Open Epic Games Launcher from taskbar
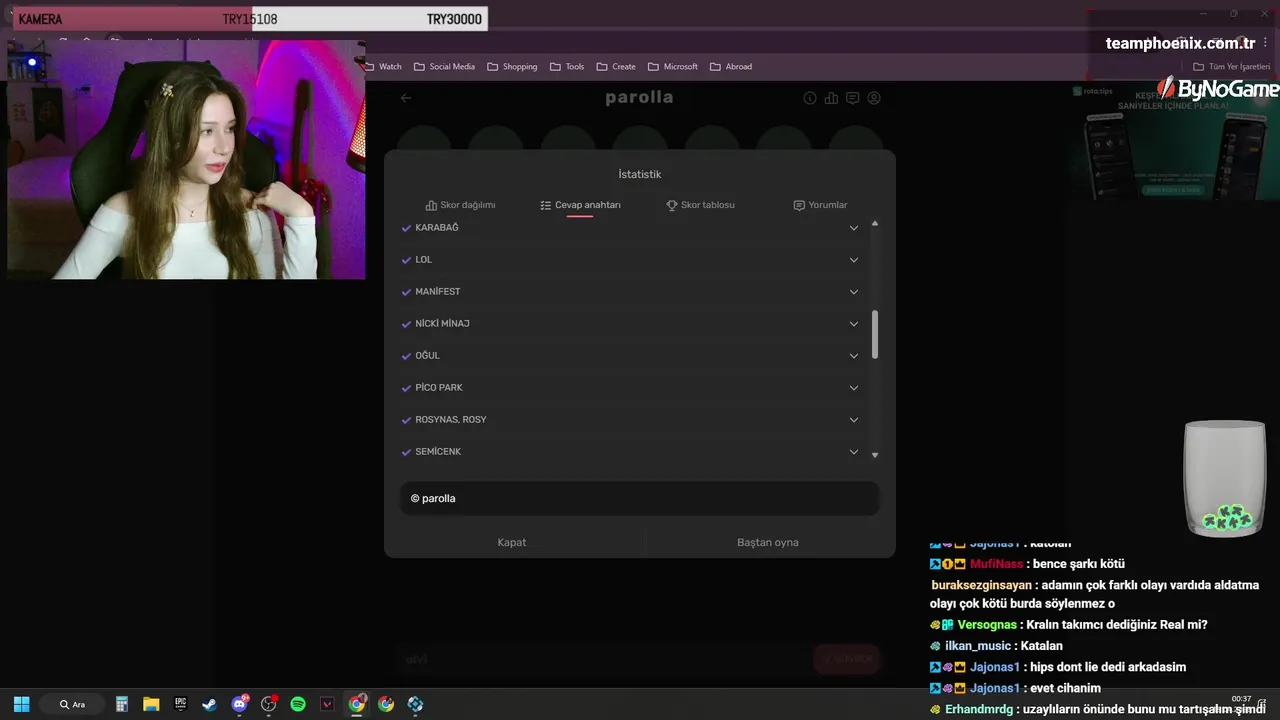1280x720 pixels. click(180, 704)
